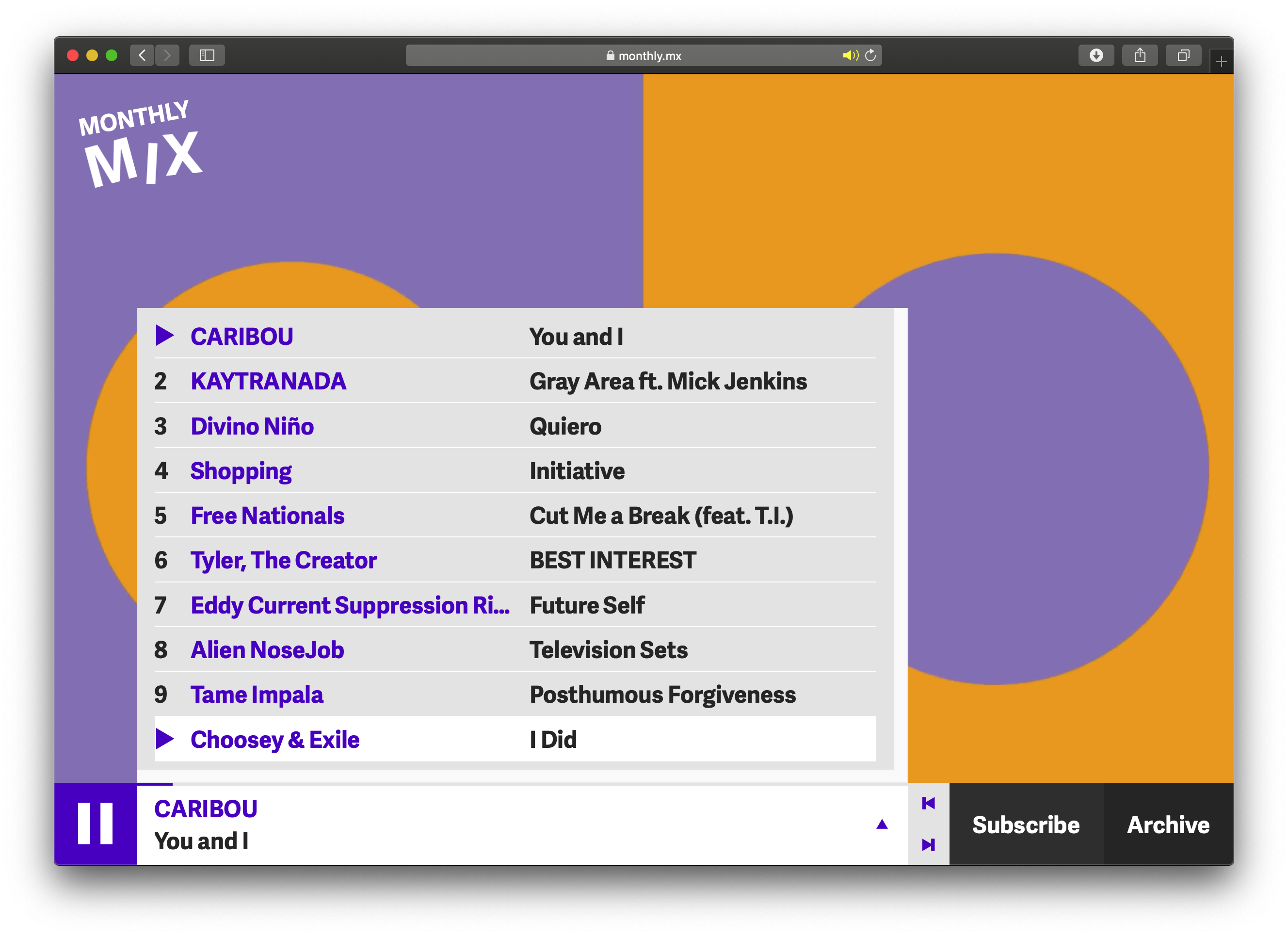The image size is (1288, 937).
Task: Open Choosey & Exile artist link
Action: pyautogui.click(x=275, y=740)
